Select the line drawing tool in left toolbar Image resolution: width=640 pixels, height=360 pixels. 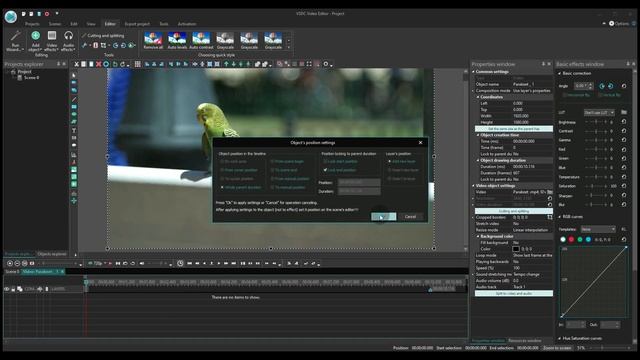(x=74, y=99)
